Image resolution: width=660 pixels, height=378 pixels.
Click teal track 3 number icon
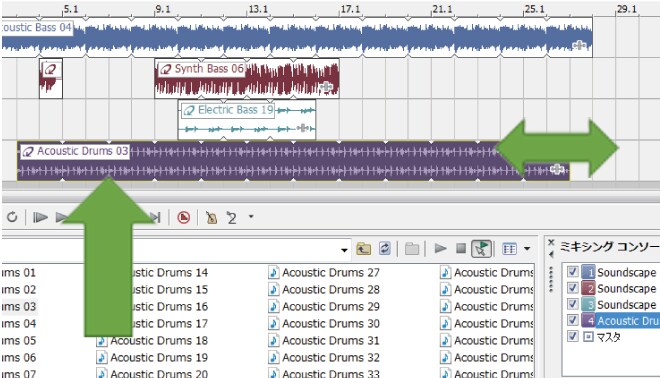coord(588,304)
